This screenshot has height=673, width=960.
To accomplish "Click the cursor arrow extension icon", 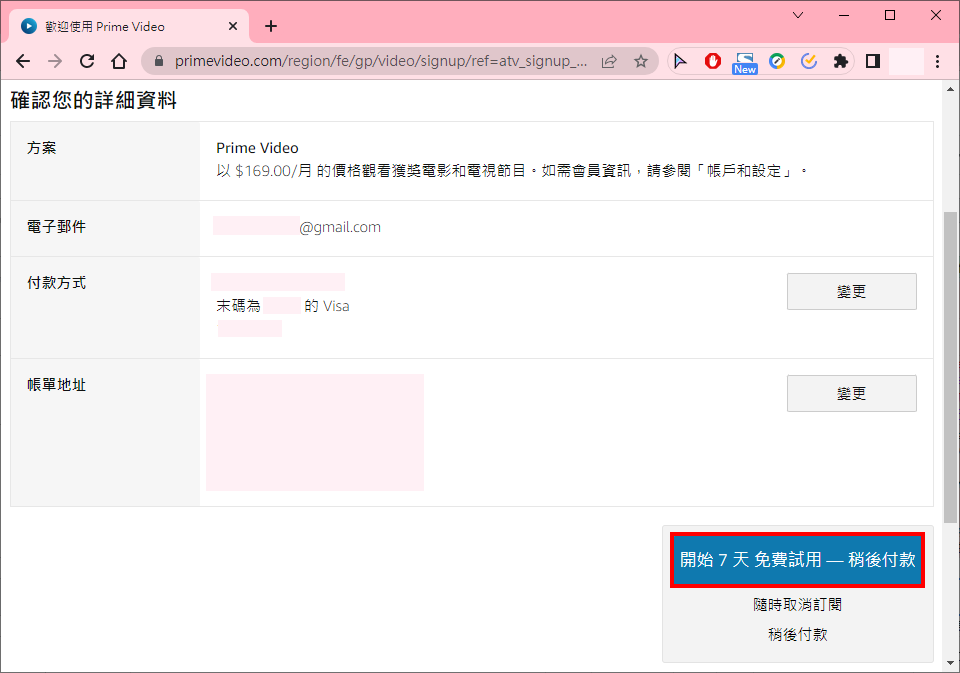I will tap(680, 61).
